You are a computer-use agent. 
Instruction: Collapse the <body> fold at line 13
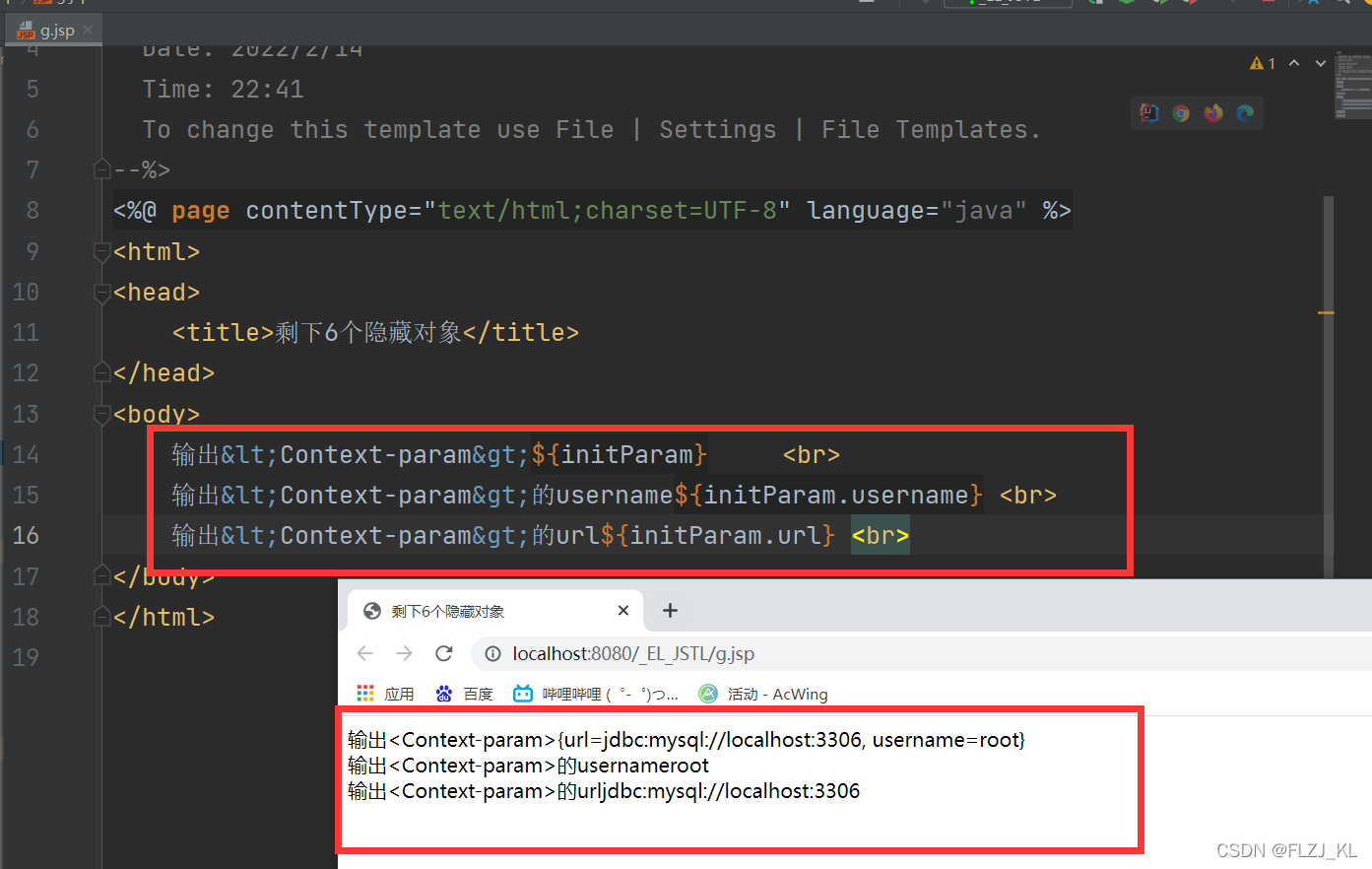coord(101,415)
